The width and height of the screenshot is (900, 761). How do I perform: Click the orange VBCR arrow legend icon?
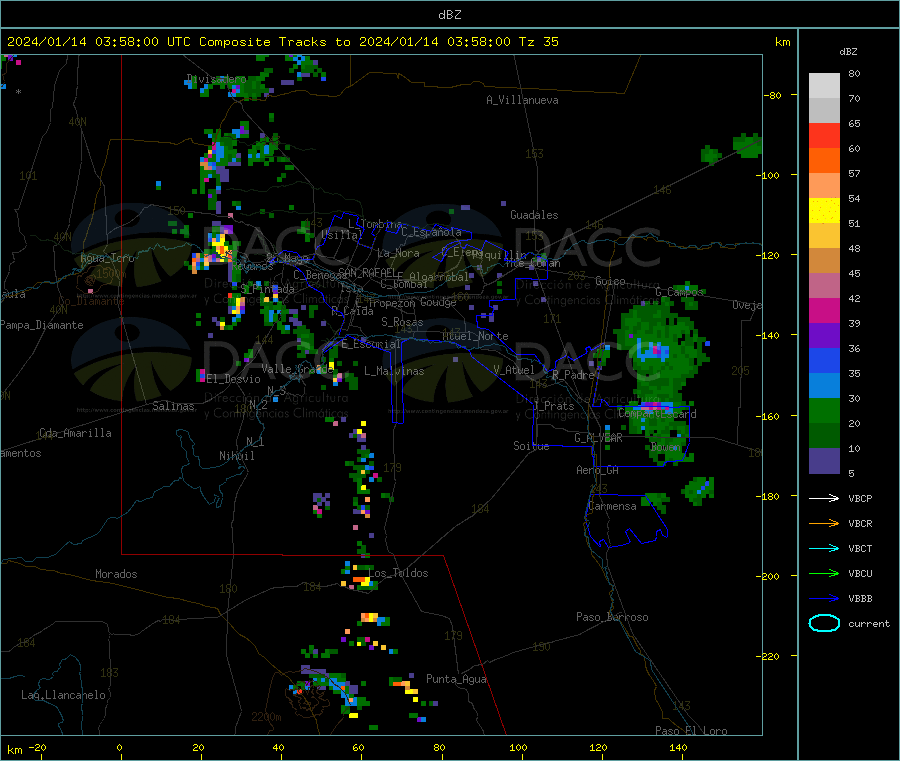[x=824, y=523]
